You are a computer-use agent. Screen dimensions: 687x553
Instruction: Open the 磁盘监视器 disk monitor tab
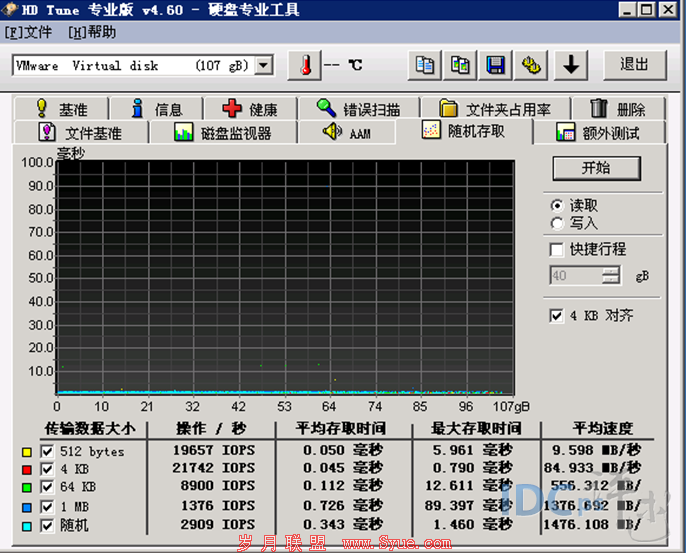pos(223,132)
